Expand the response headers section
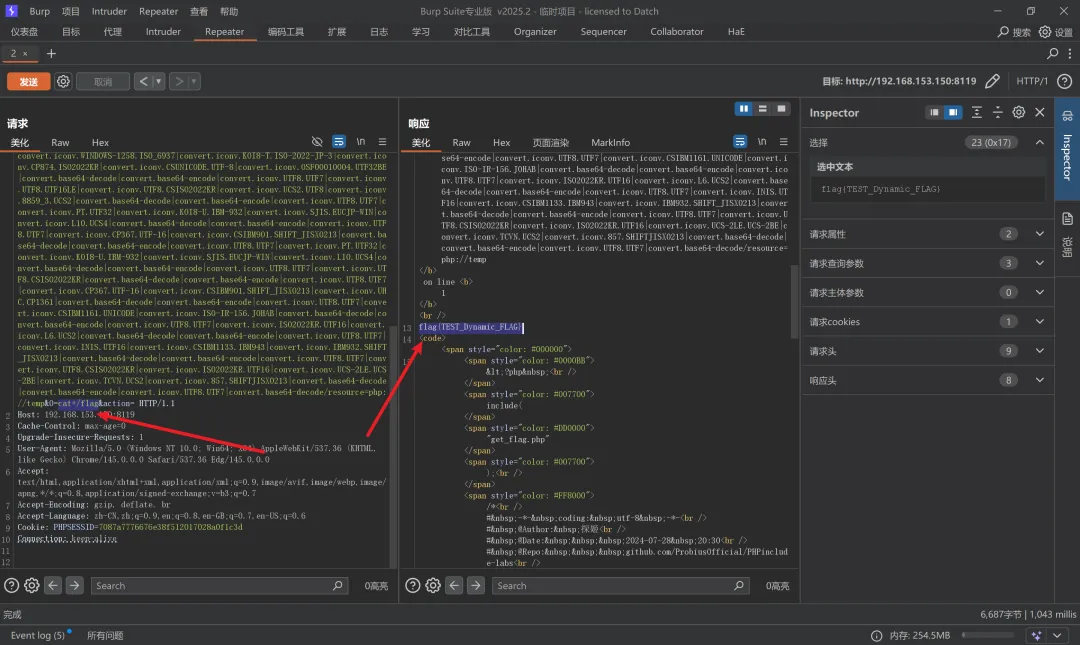The height and width of the screenshot is (645, 1080). 1040,380
